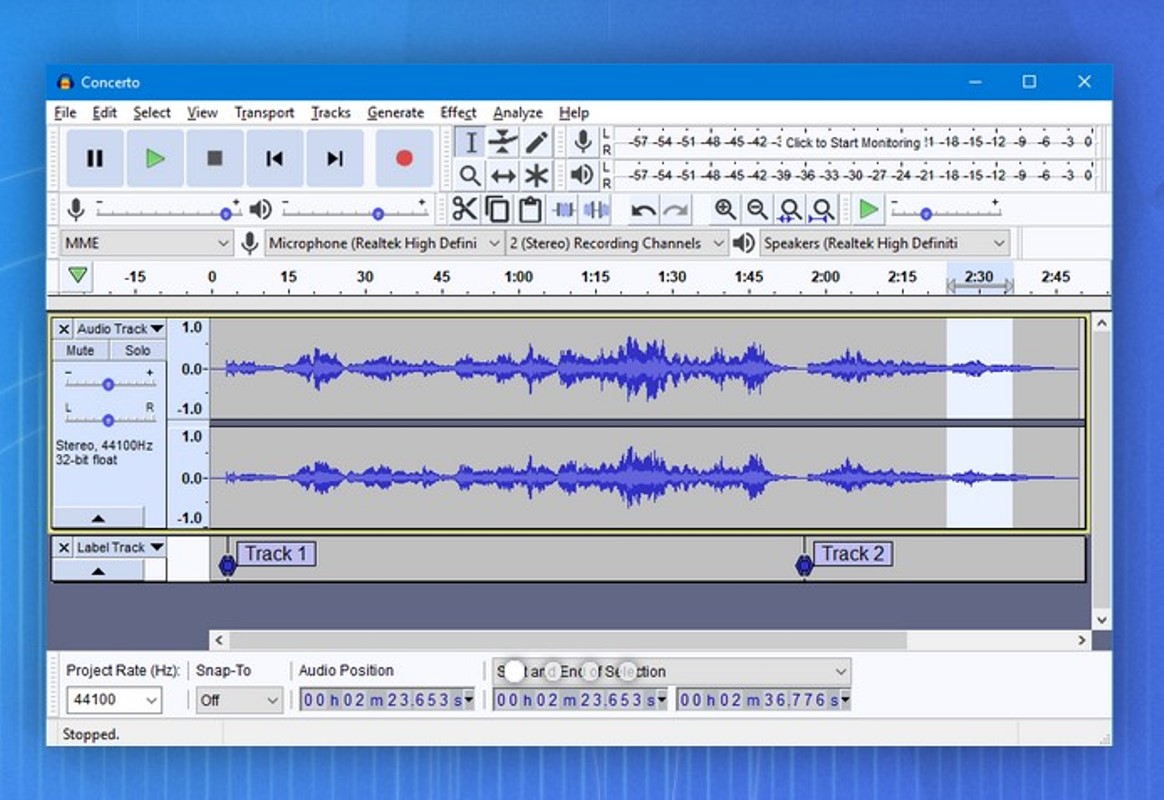Collapse the Label Track
This screenshot has height=800, width=1164.
click(98, 571)
